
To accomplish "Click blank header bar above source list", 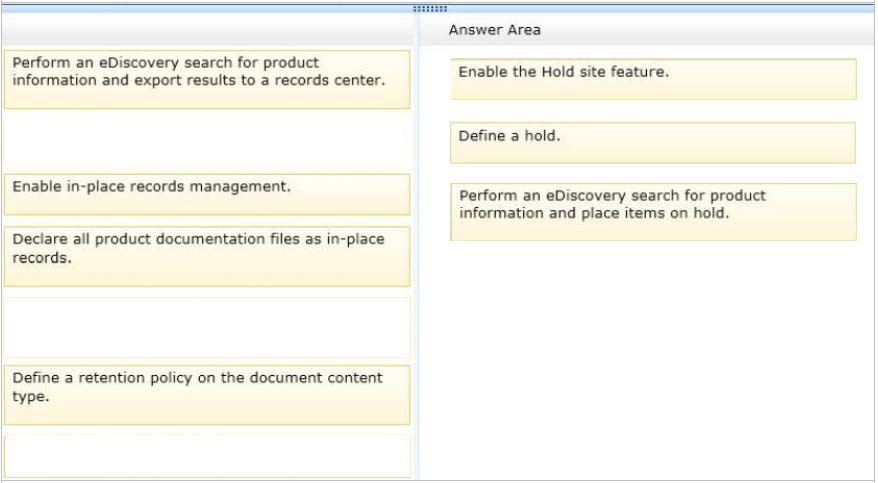I will coord(207,30).
